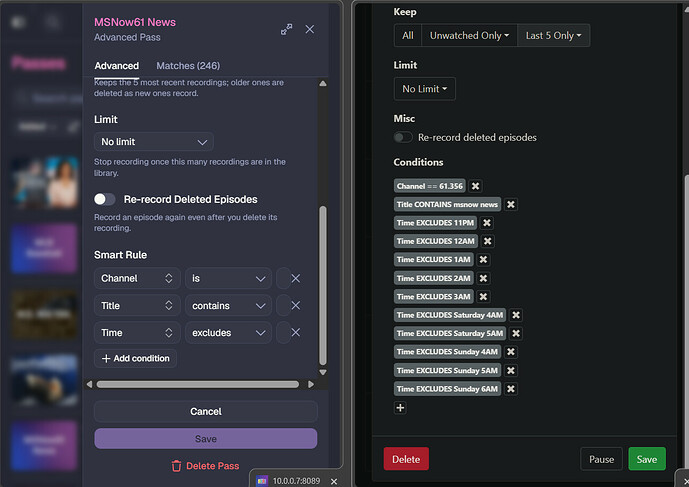This screenshot has height=487, width=689.
Task: Close the 10.0.0.7:8089 taskbar tab
Action: 334,481
